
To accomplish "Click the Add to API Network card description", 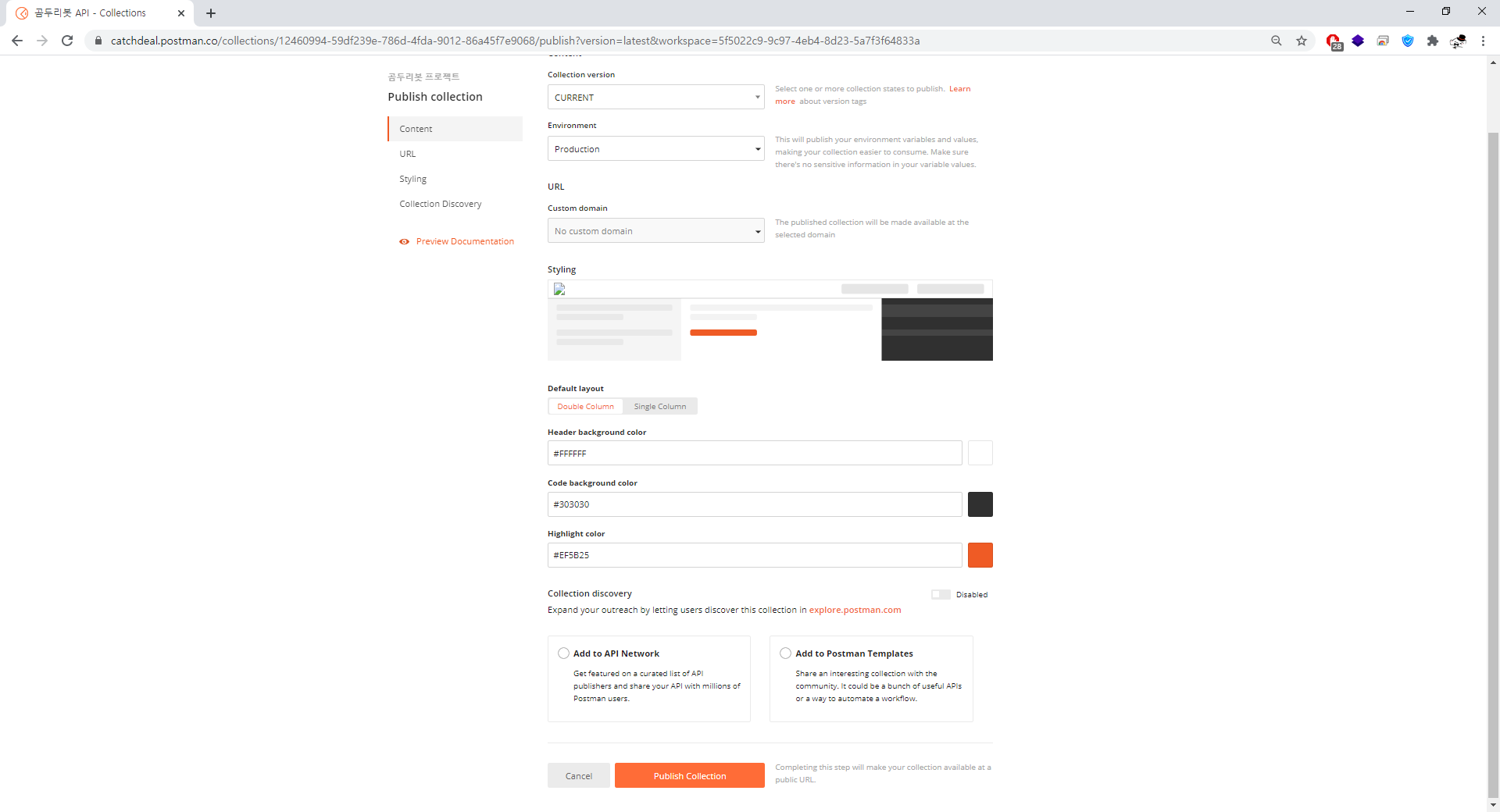I will pos(656,686).
